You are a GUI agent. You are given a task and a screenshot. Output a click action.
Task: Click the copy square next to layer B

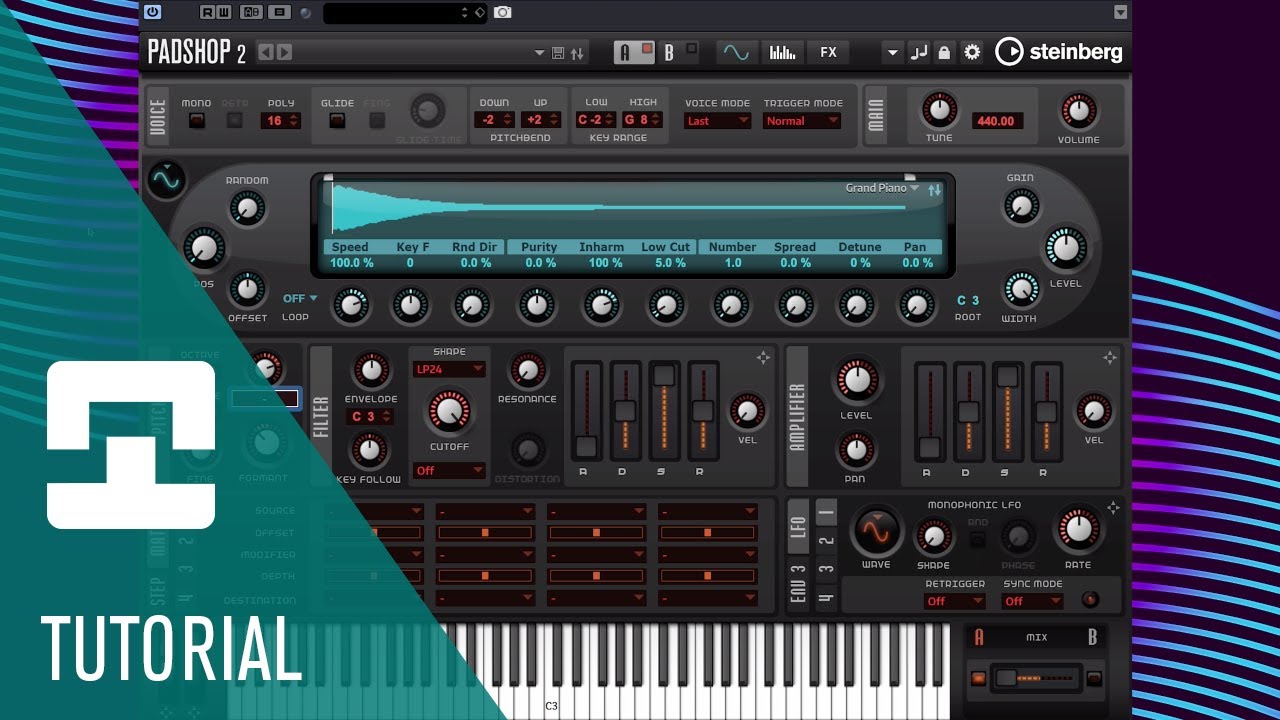point(691,48)
